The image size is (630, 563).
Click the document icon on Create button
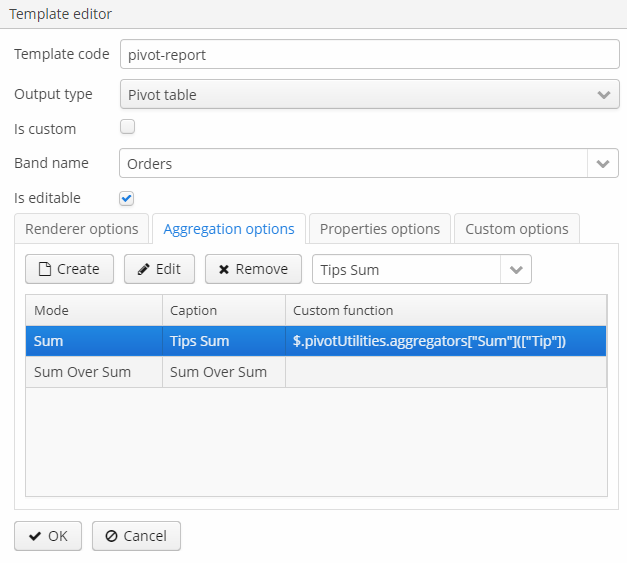click(x=45, y=269)
